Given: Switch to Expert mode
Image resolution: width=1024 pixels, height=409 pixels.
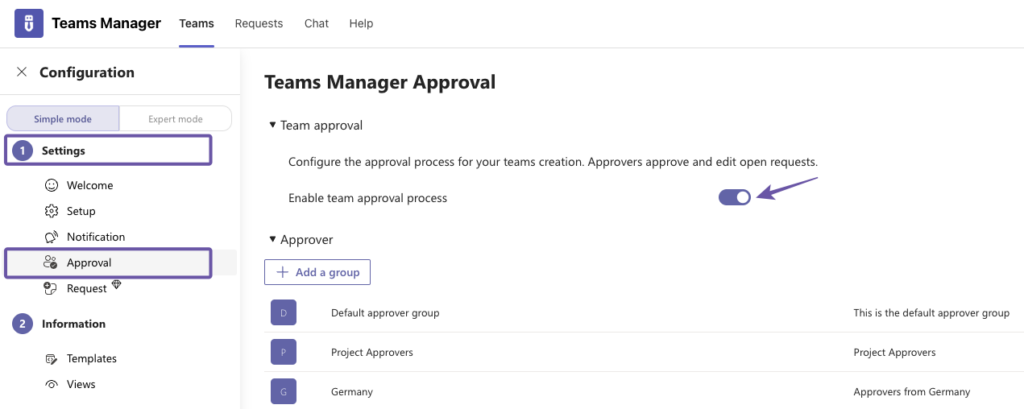Looking at the screenshot, I should tap(175, 119).
